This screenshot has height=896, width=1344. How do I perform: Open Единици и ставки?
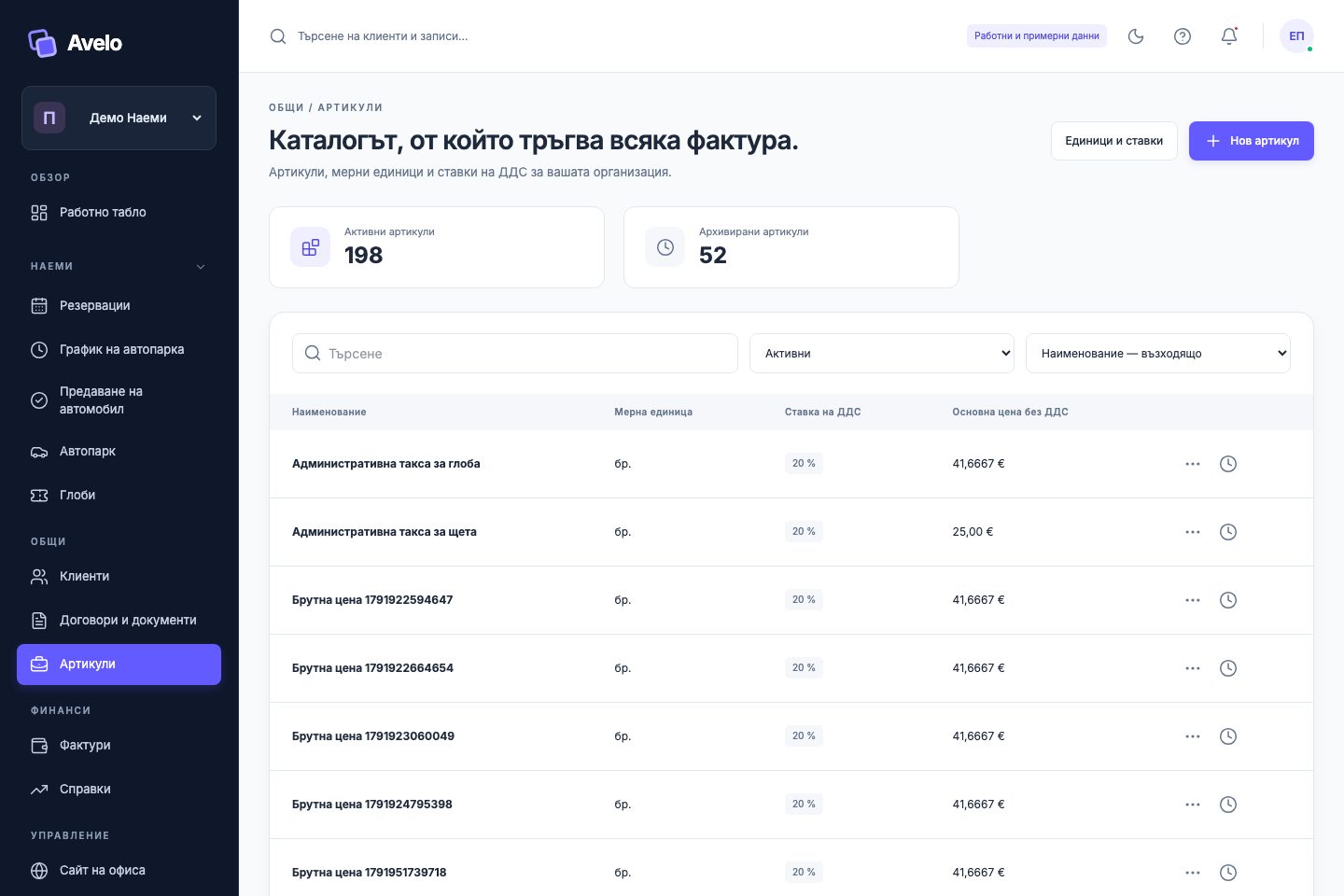point(1114,141)
